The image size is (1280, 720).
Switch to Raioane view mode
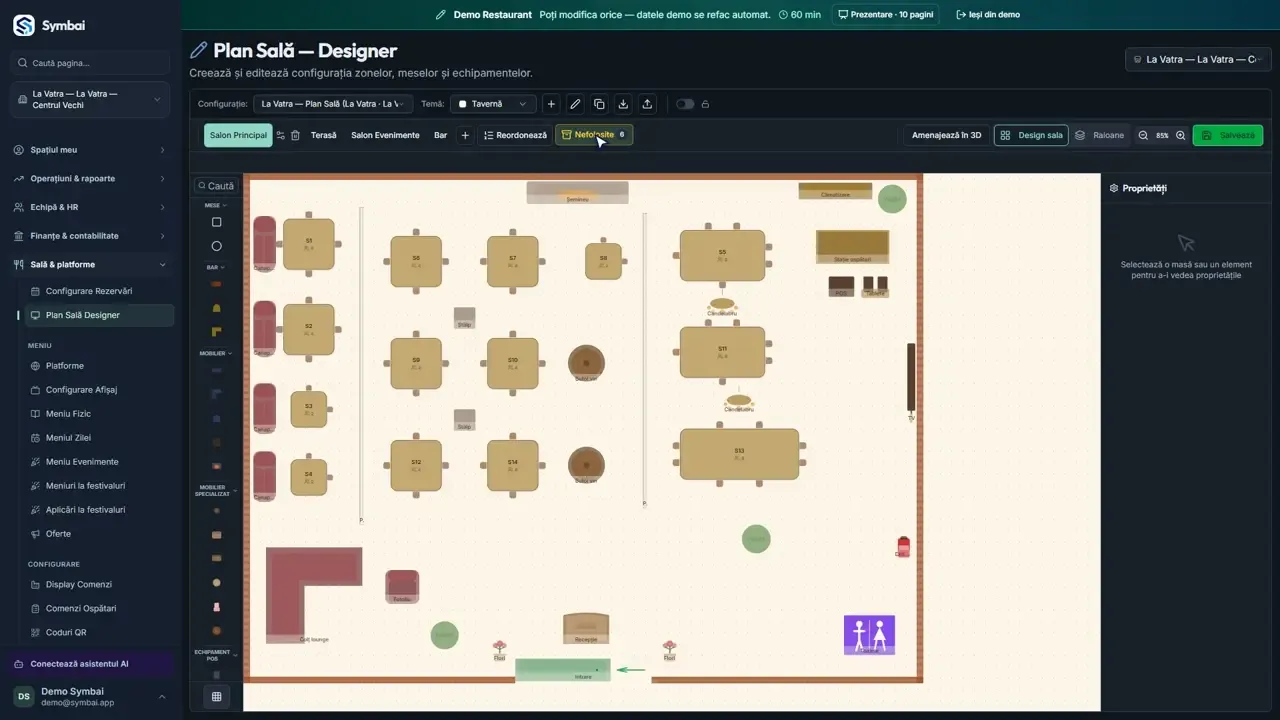1099,135
